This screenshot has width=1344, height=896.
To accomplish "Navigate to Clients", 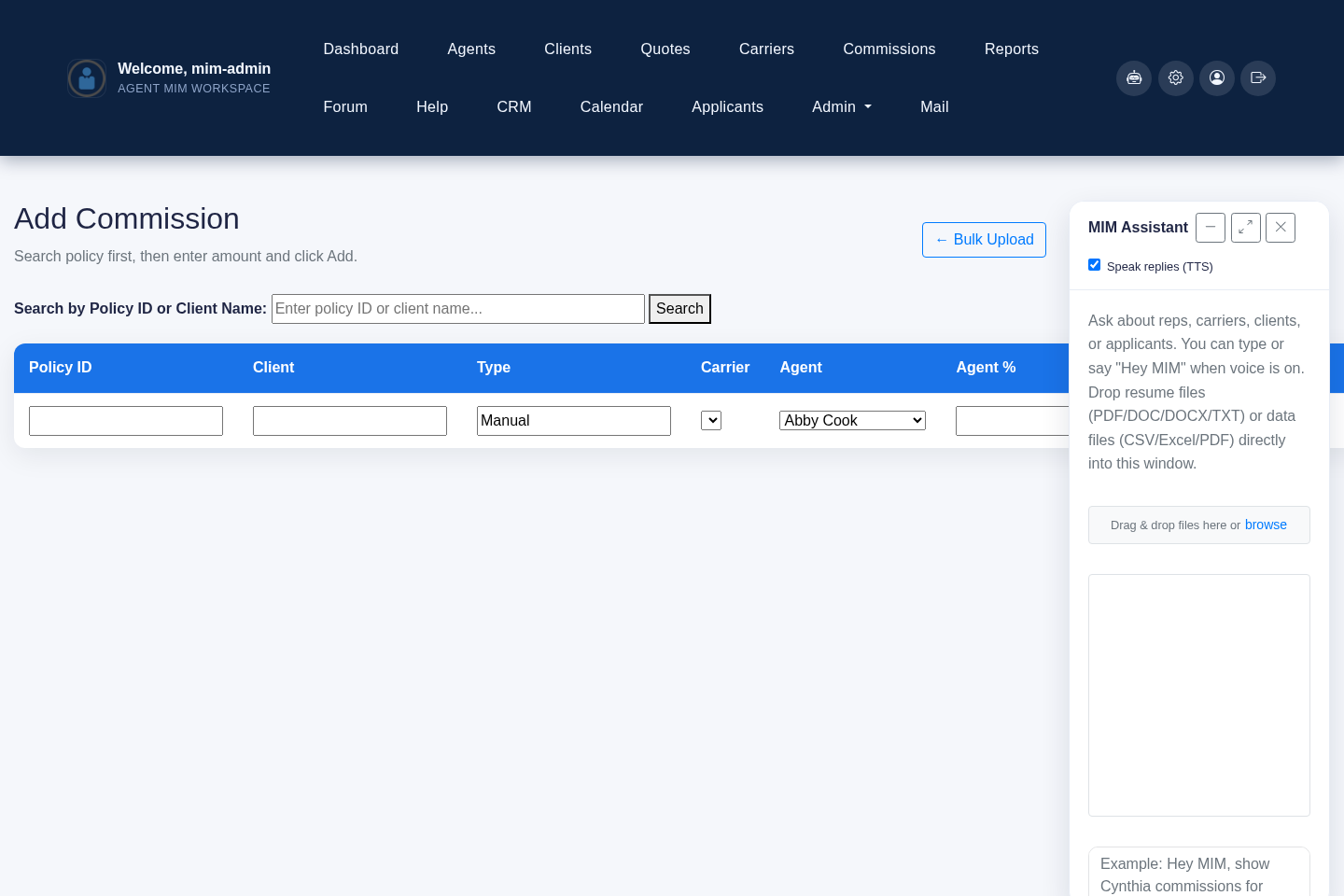I will [568, 49].
